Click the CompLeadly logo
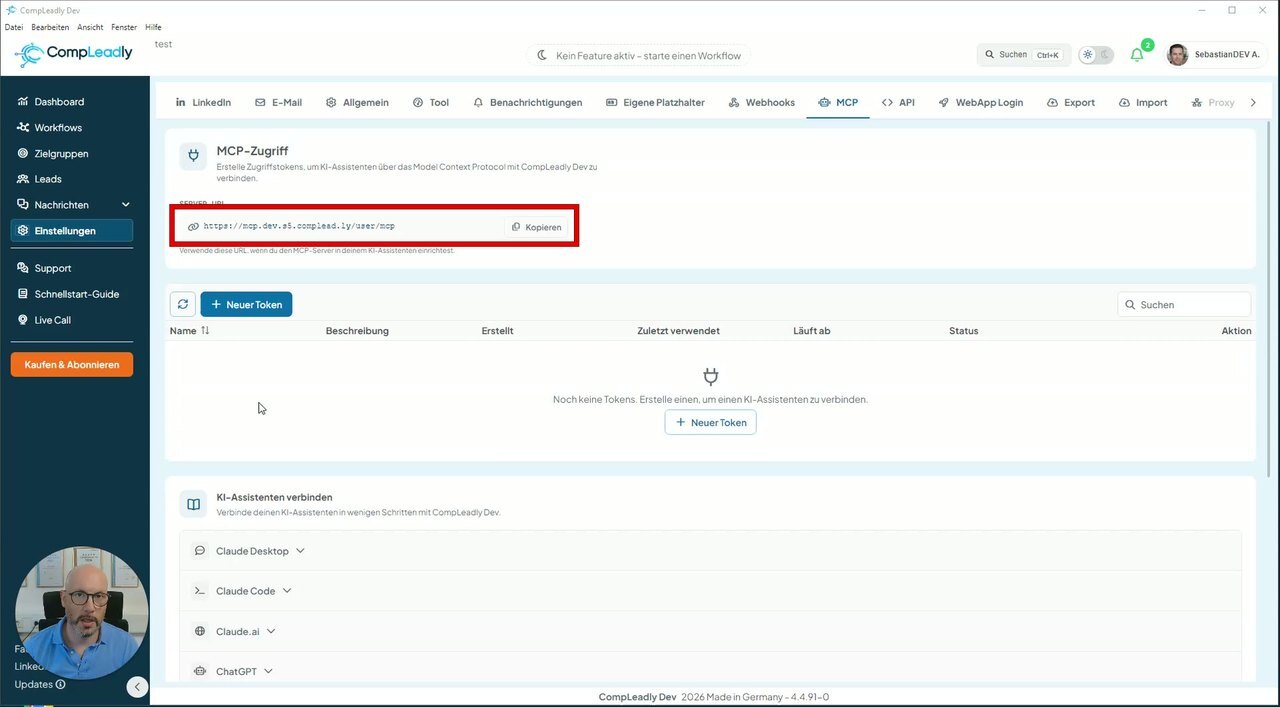 [75, 54]
